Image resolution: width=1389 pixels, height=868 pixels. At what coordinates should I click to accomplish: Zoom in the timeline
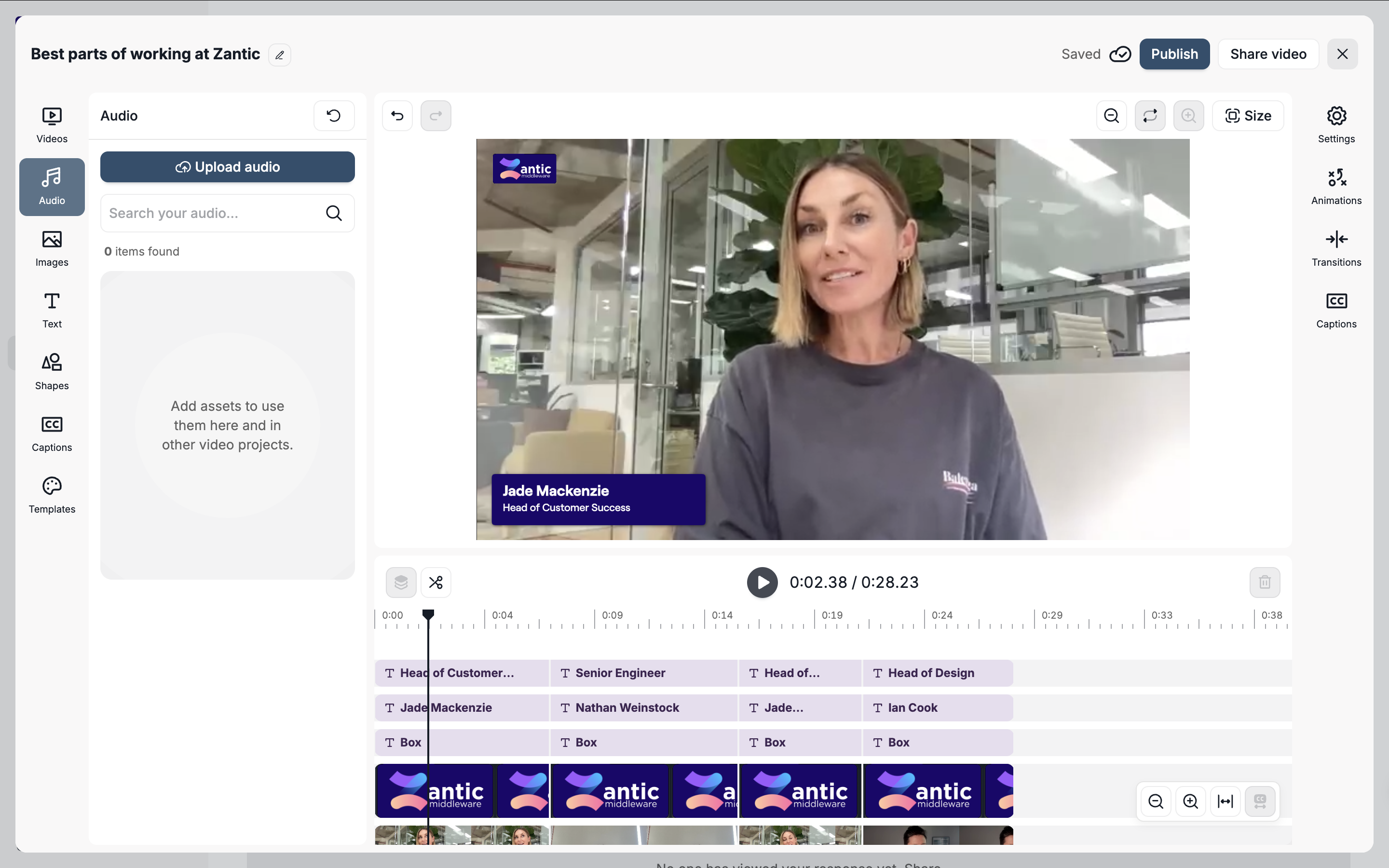[x=1190, y=801]
